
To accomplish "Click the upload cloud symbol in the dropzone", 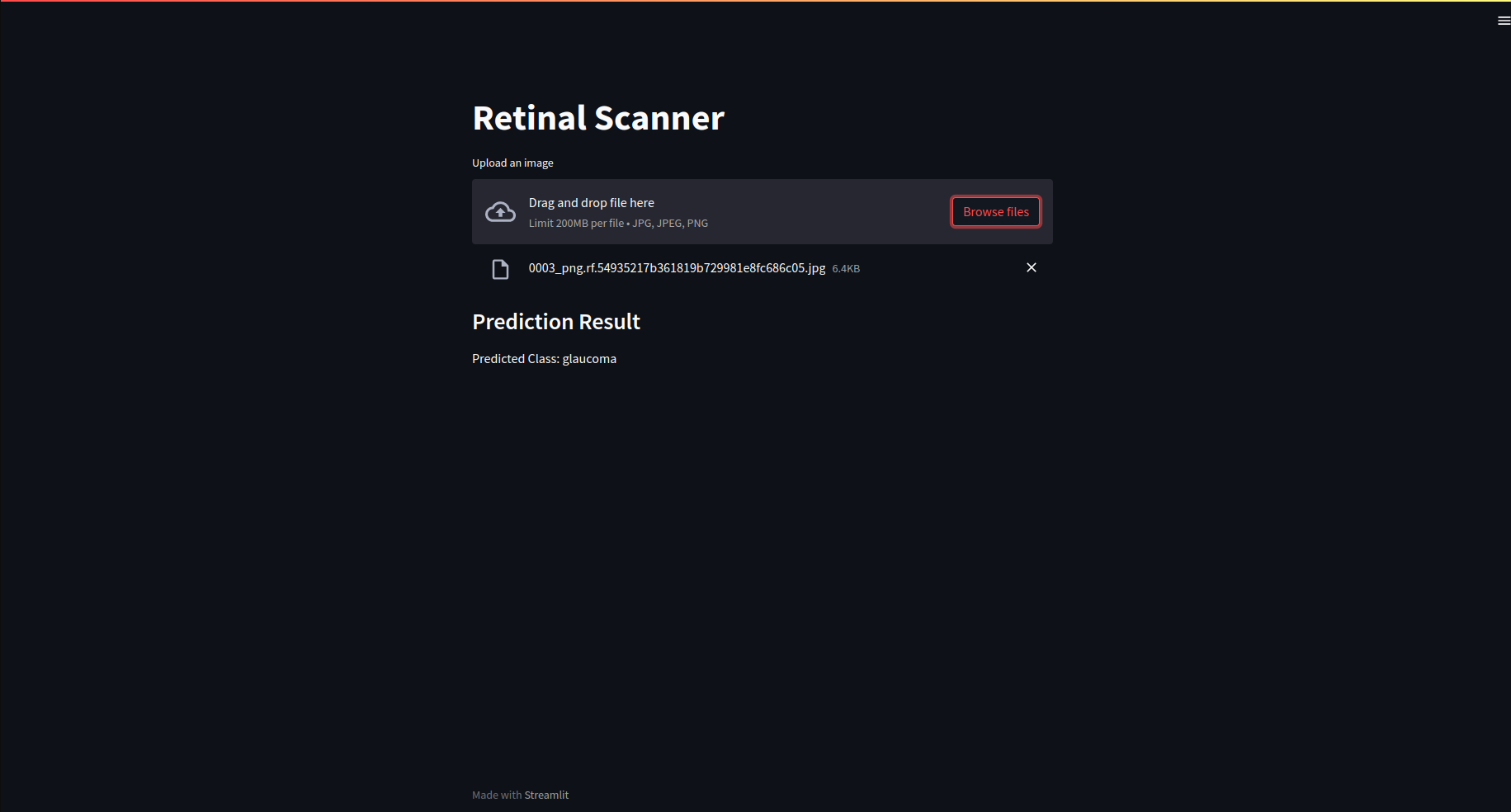I will click(x=500, y=211).
